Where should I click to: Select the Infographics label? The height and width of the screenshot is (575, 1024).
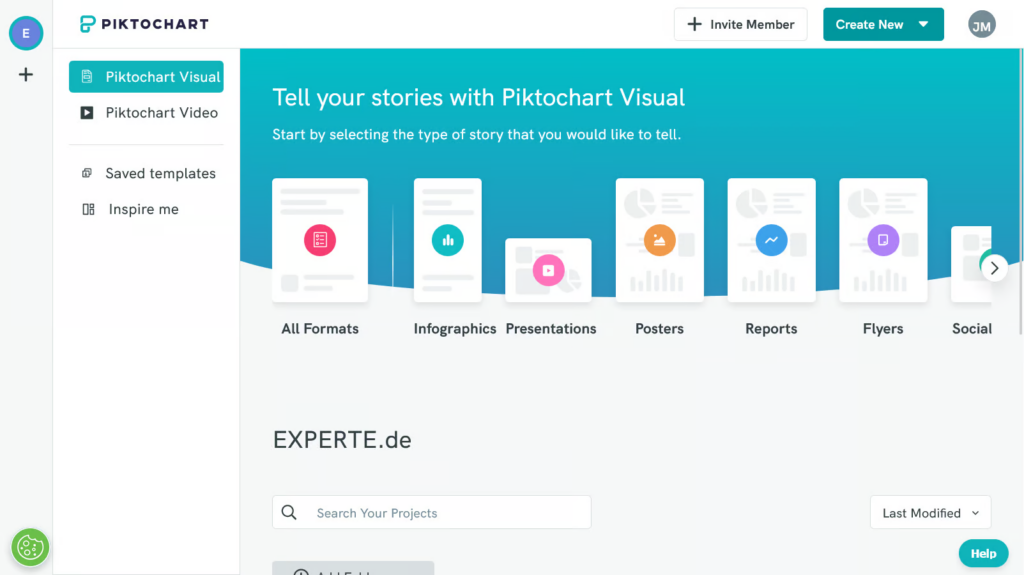(x=455, y=329)
